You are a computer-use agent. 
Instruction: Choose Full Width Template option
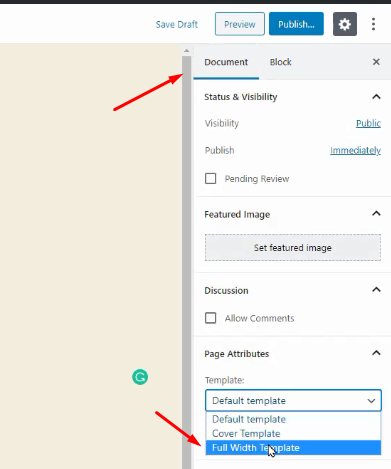(x=293, y=448)
